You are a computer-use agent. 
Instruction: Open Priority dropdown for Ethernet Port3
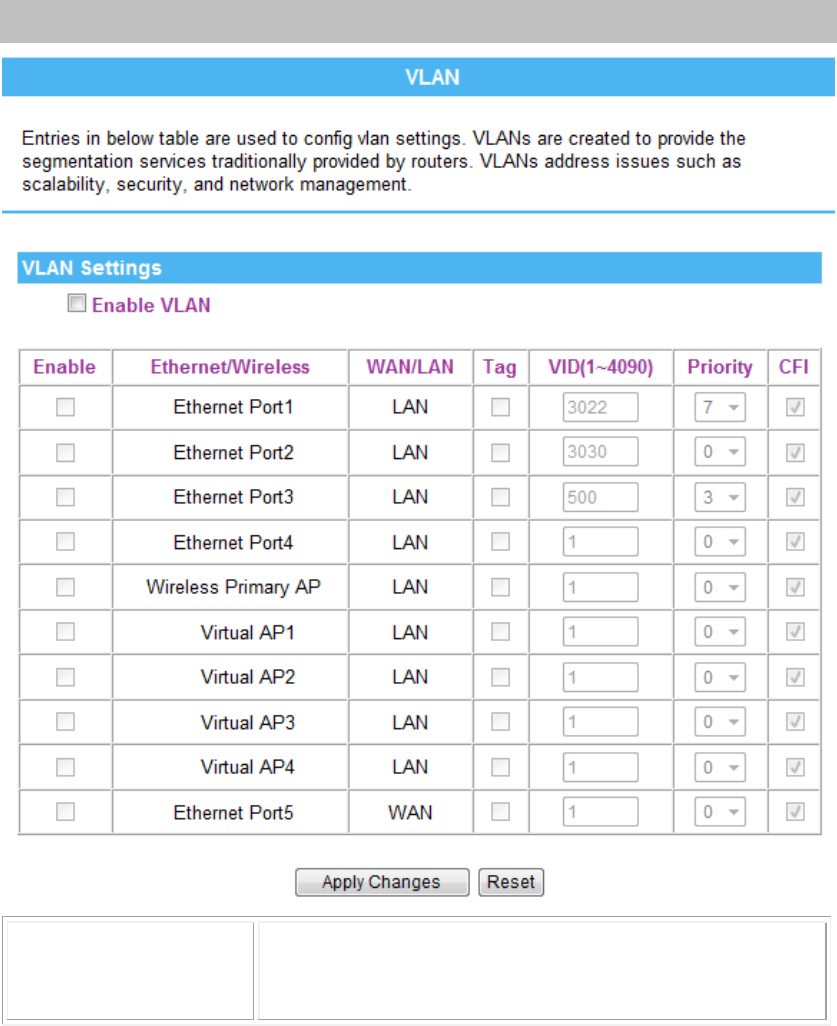tap(720, 497)
